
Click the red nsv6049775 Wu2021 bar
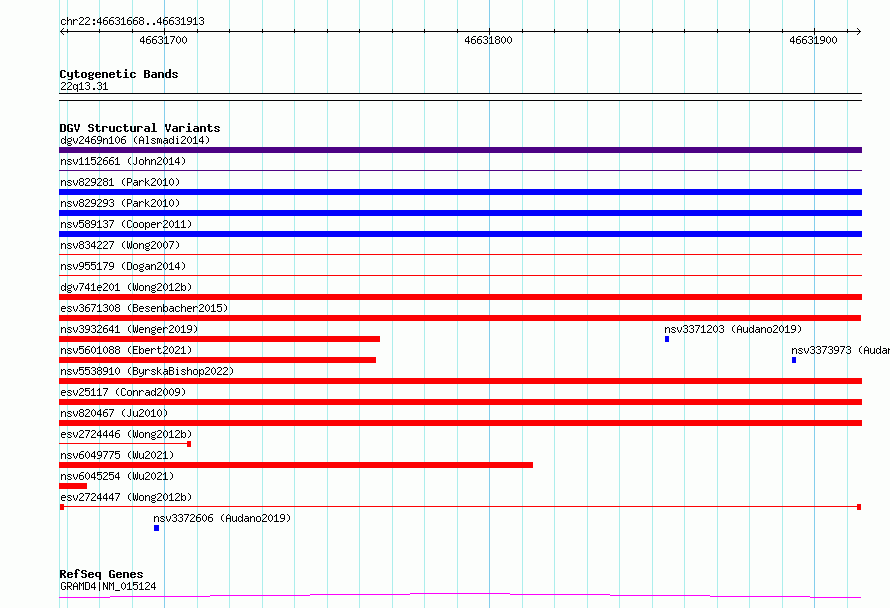(296, 465)
